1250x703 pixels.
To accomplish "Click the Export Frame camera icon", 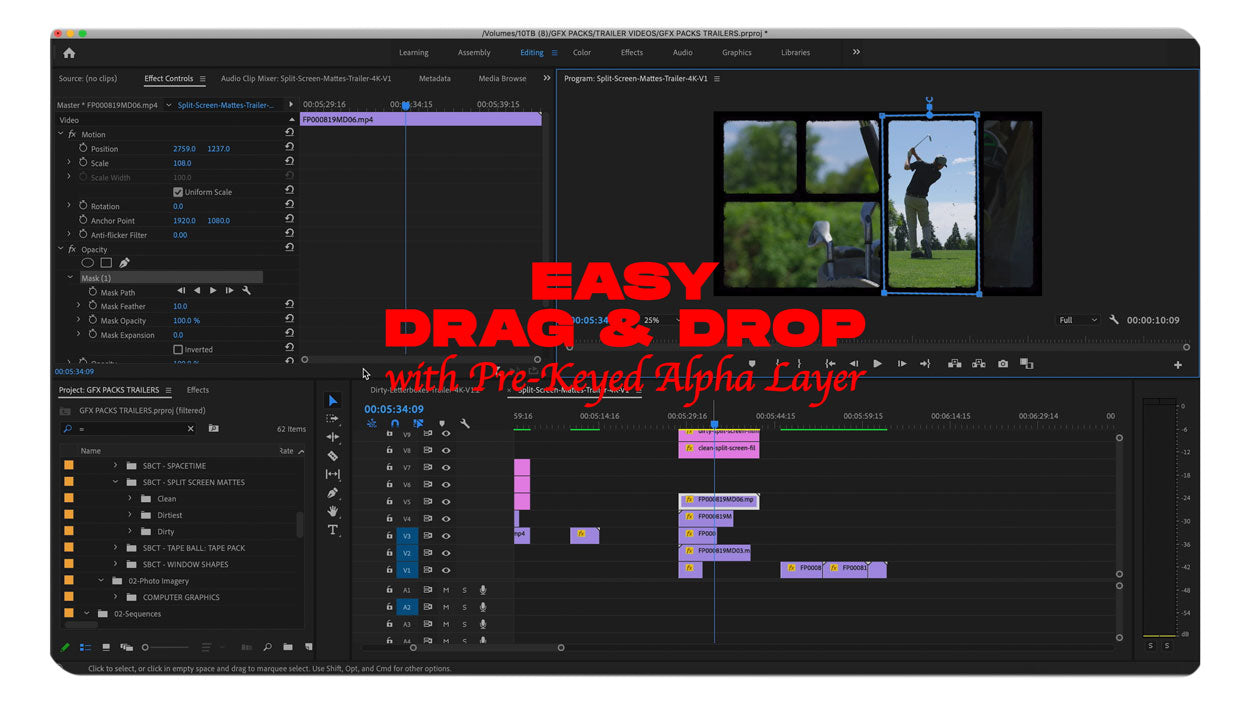I will click(1003, 364).
